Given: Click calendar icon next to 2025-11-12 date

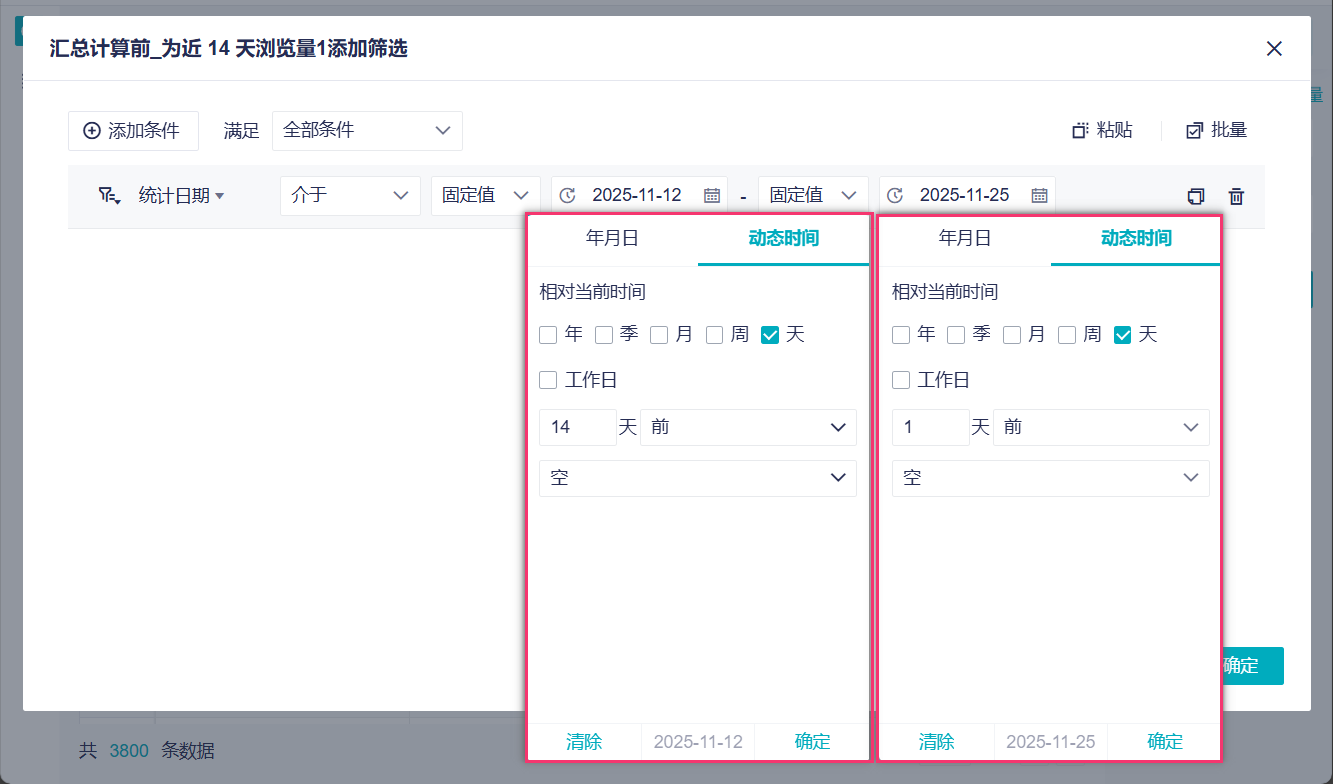Looking at the screenshot, I should [x=712, y=196].
